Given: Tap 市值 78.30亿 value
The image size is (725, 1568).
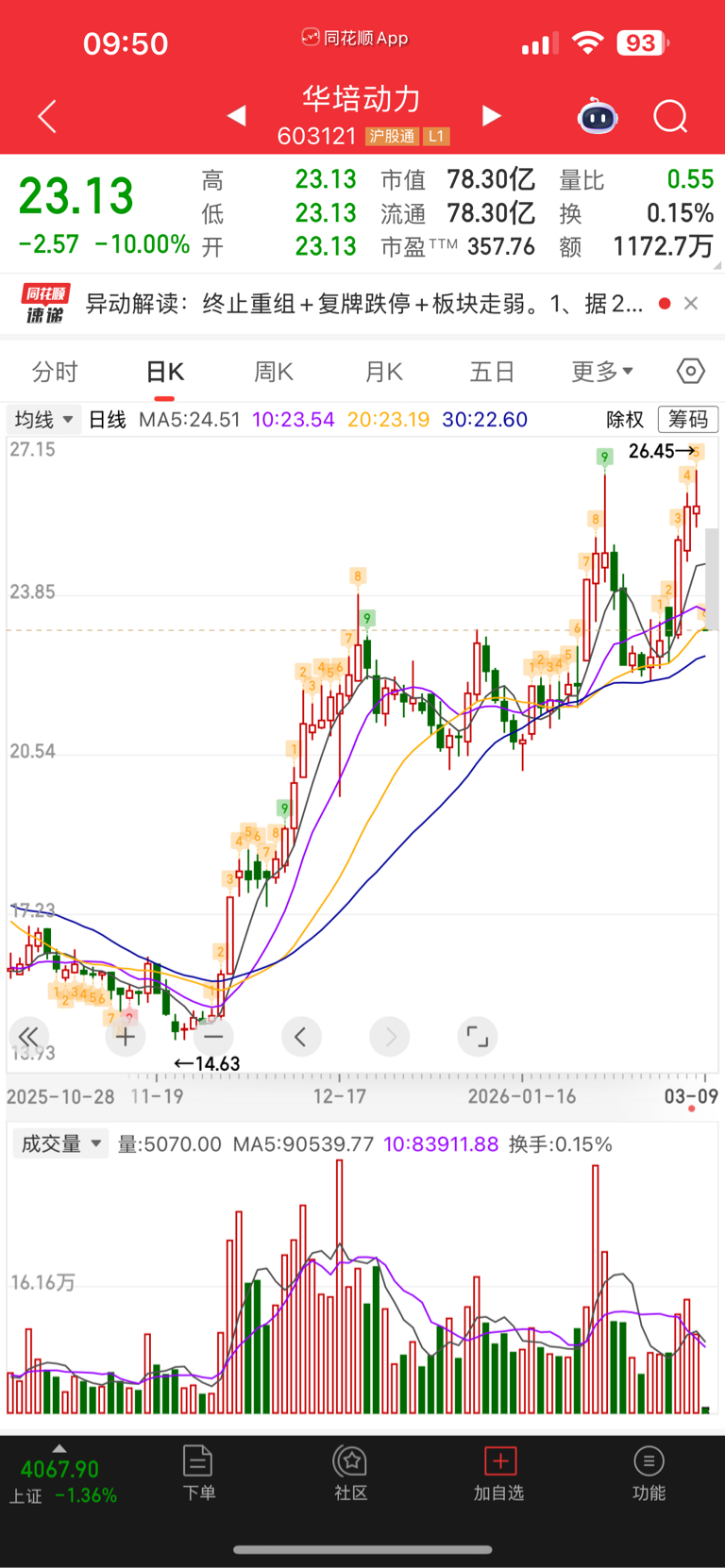Looking at the screenshot, I should pyautogui.click(x=491, y=179).
